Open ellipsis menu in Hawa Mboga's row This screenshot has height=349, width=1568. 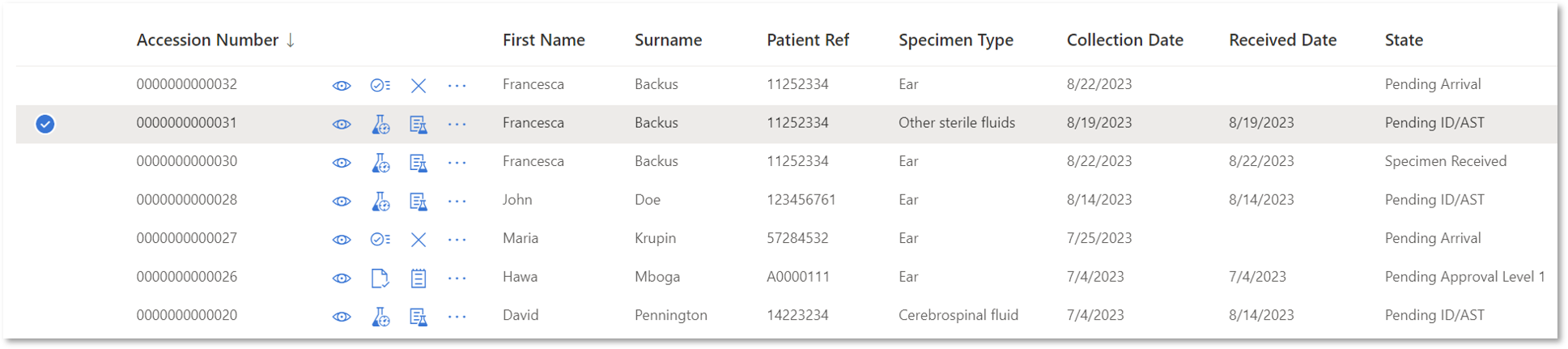(457, 279)
